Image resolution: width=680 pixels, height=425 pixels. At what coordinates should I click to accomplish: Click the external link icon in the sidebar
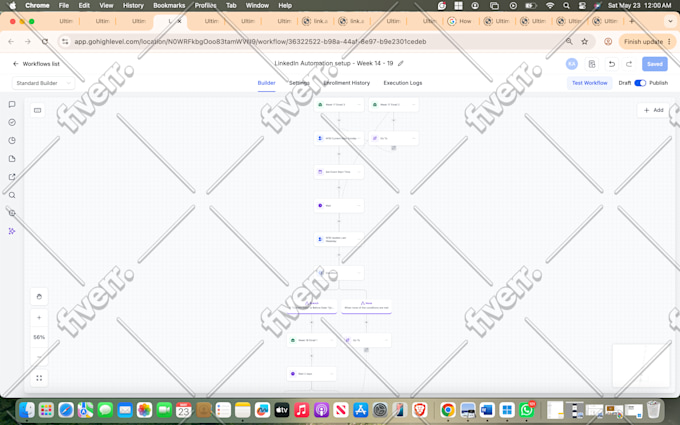pyautogui.click(x=12, y=177)
